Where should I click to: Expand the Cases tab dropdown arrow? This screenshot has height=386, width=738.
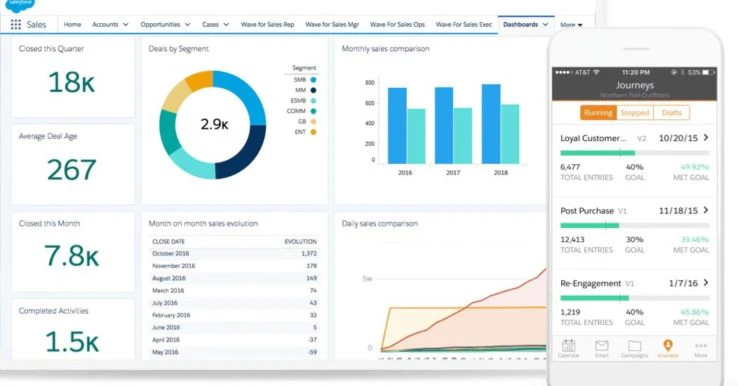pos(226,24)
